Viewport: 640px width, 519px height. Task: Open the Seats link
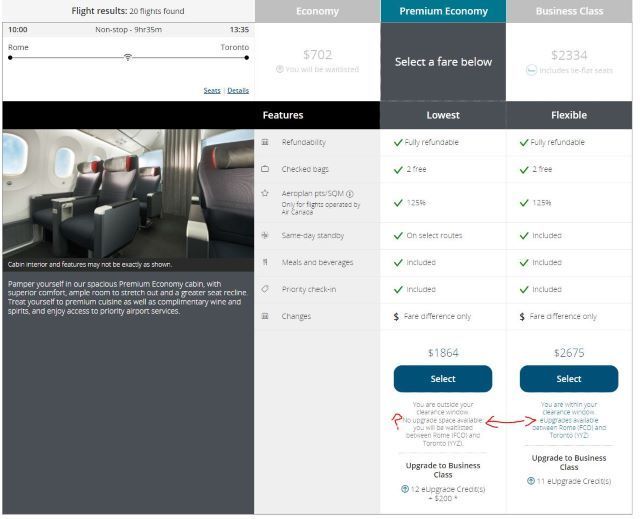tap(212, 91)
